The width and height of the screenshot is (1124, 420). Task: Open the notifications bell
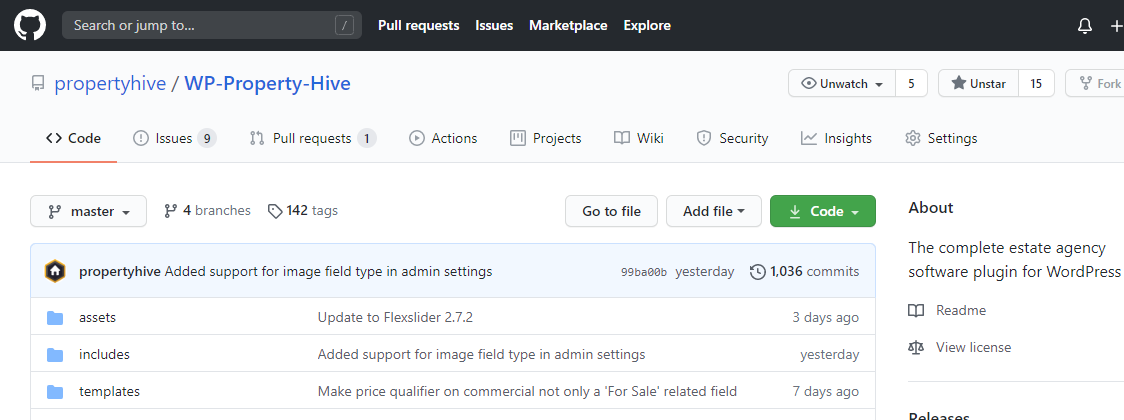tap(1085, 26)
